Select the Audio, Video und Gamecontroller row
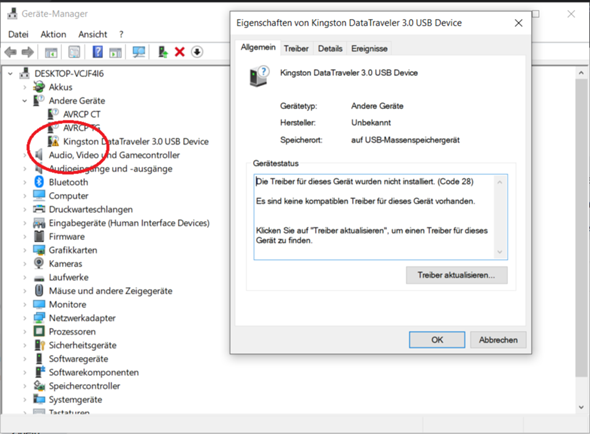Screen dimensions: 590x434 pos(114,155)
